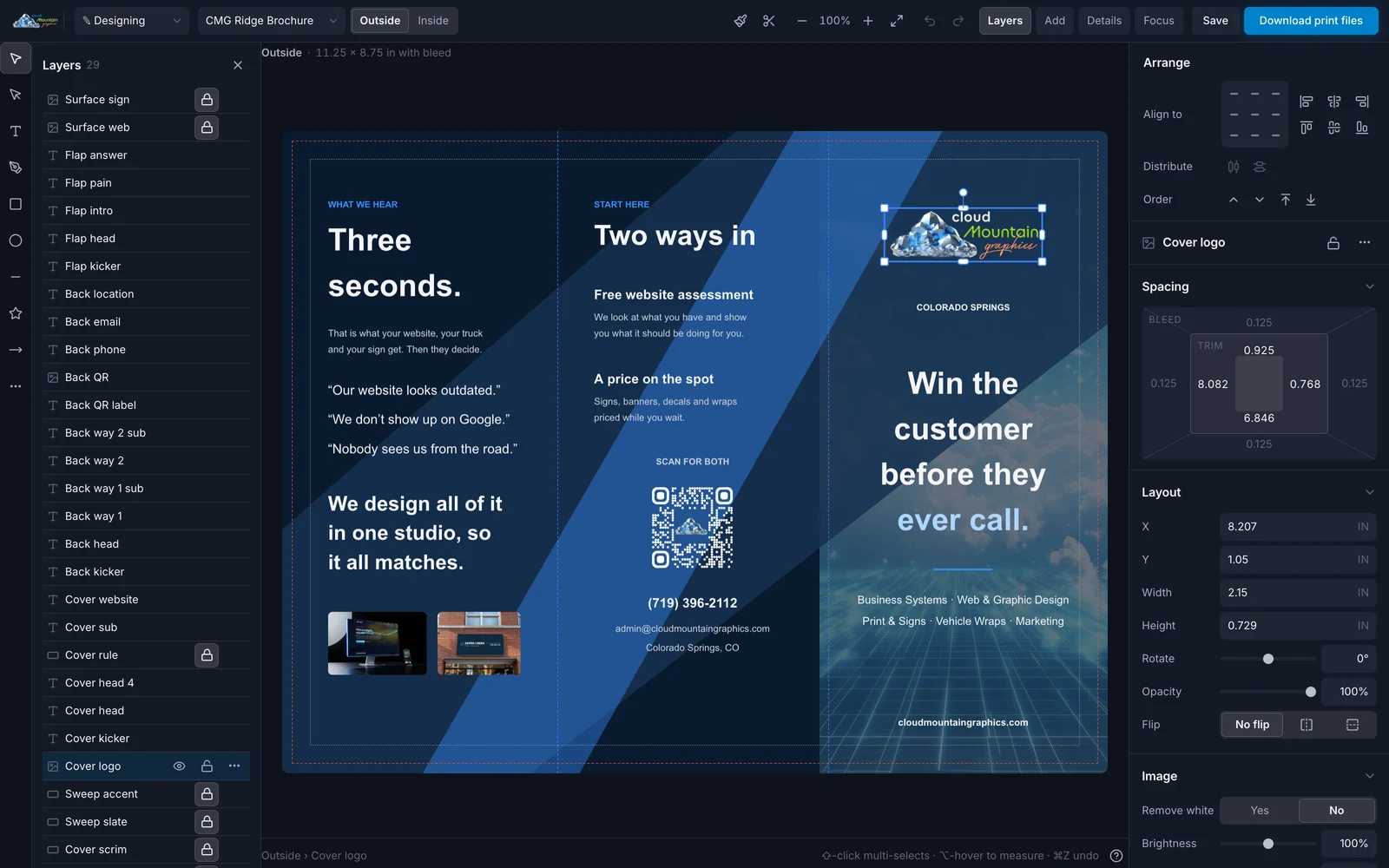This screenshot has height=868, width=1389.
Task: Unlock the Sweep accent layer
Action: click(x=207, y=794)
